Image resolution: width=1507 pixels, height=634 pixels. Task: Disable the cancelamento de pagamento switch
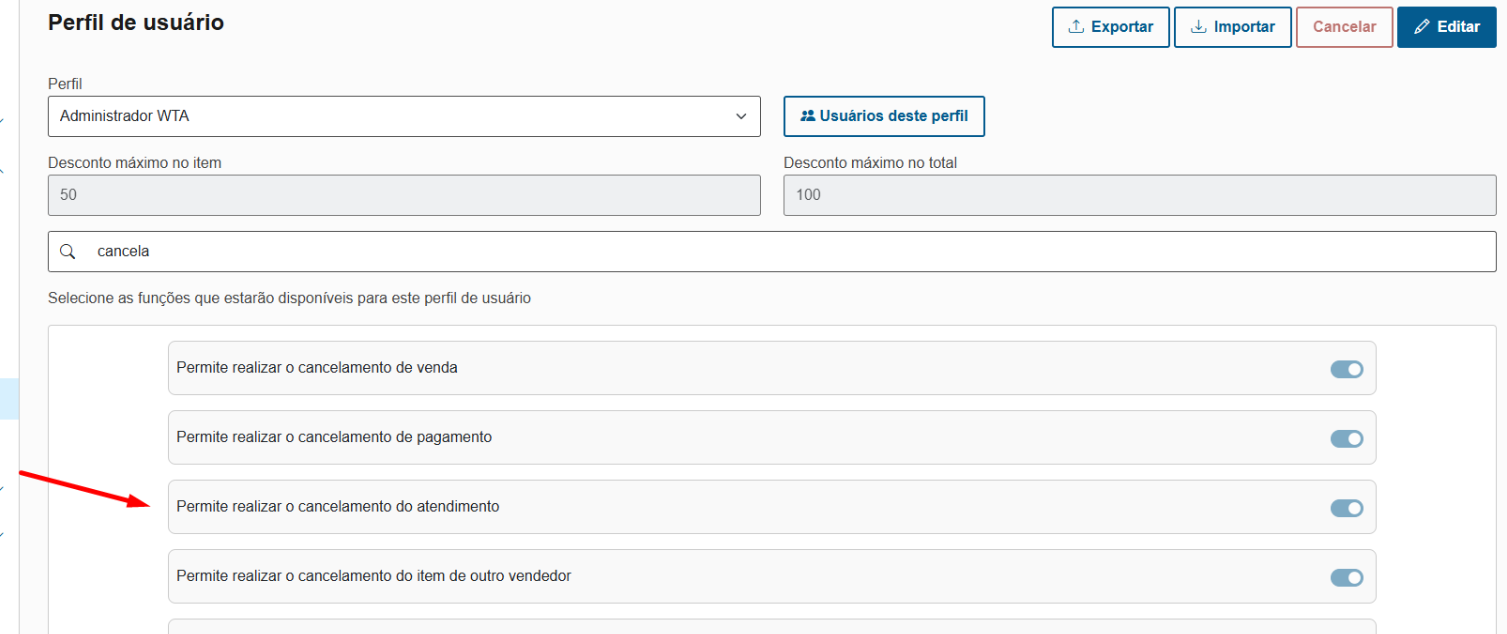(x=1346, y=439)
